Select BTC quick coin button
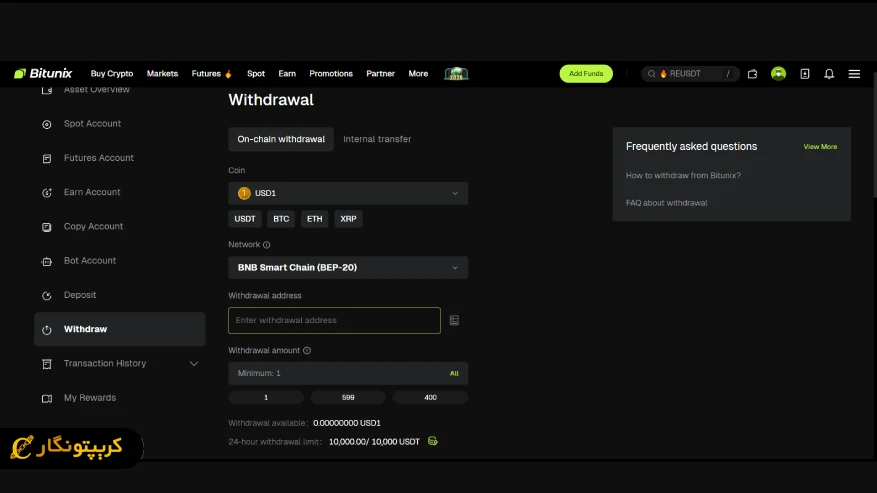 [x=281, y=219]
